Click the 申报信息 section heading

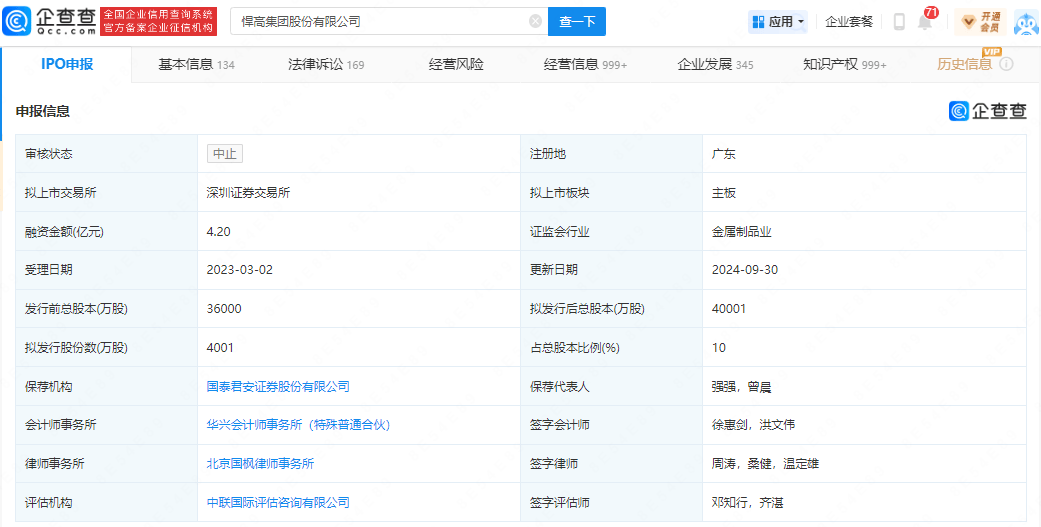click(x=43, y=112)
